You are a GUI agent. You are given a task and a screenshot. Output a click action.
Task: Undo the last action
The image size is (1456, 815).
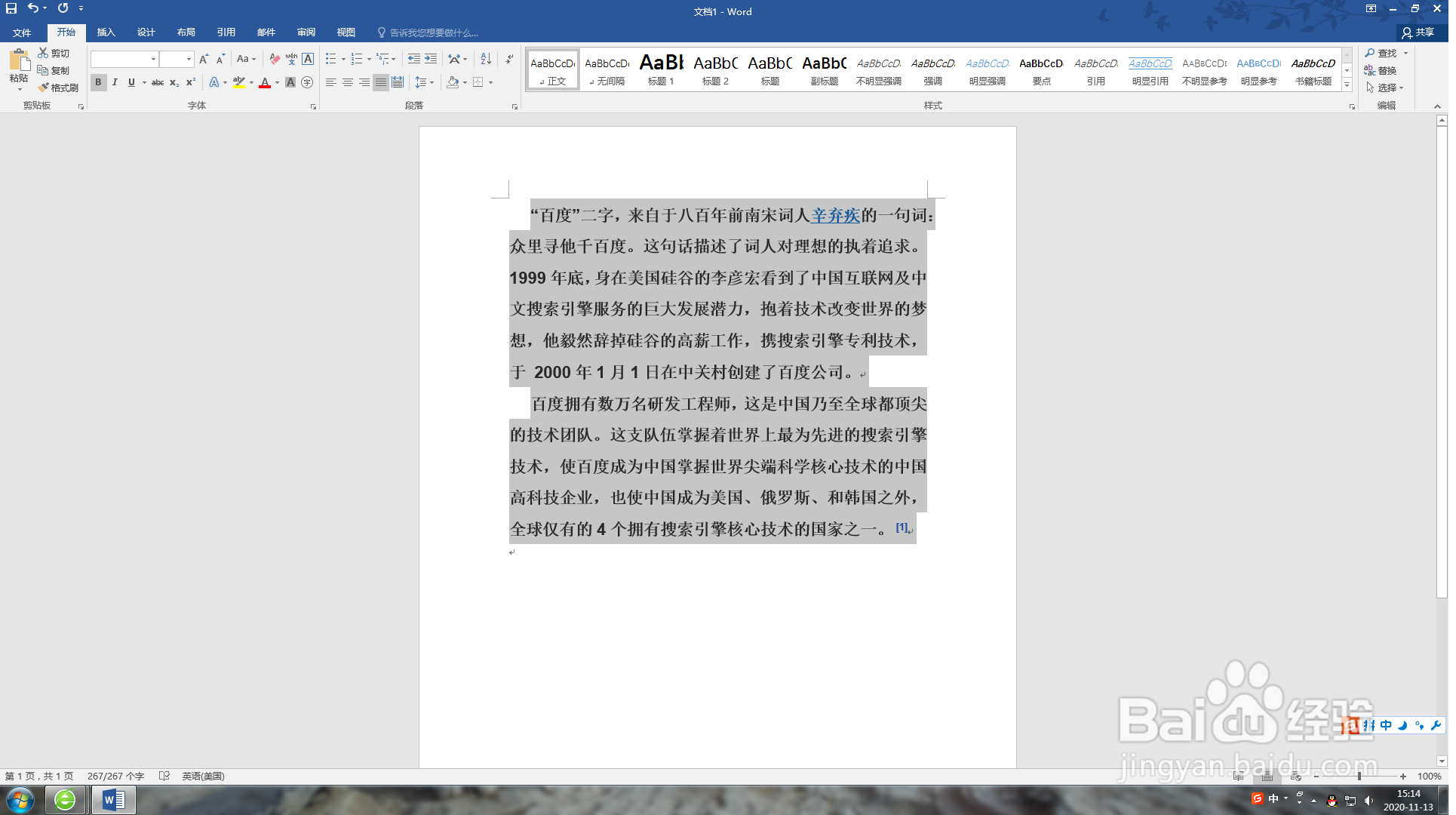pyautogui.click(x=33, y=8)
